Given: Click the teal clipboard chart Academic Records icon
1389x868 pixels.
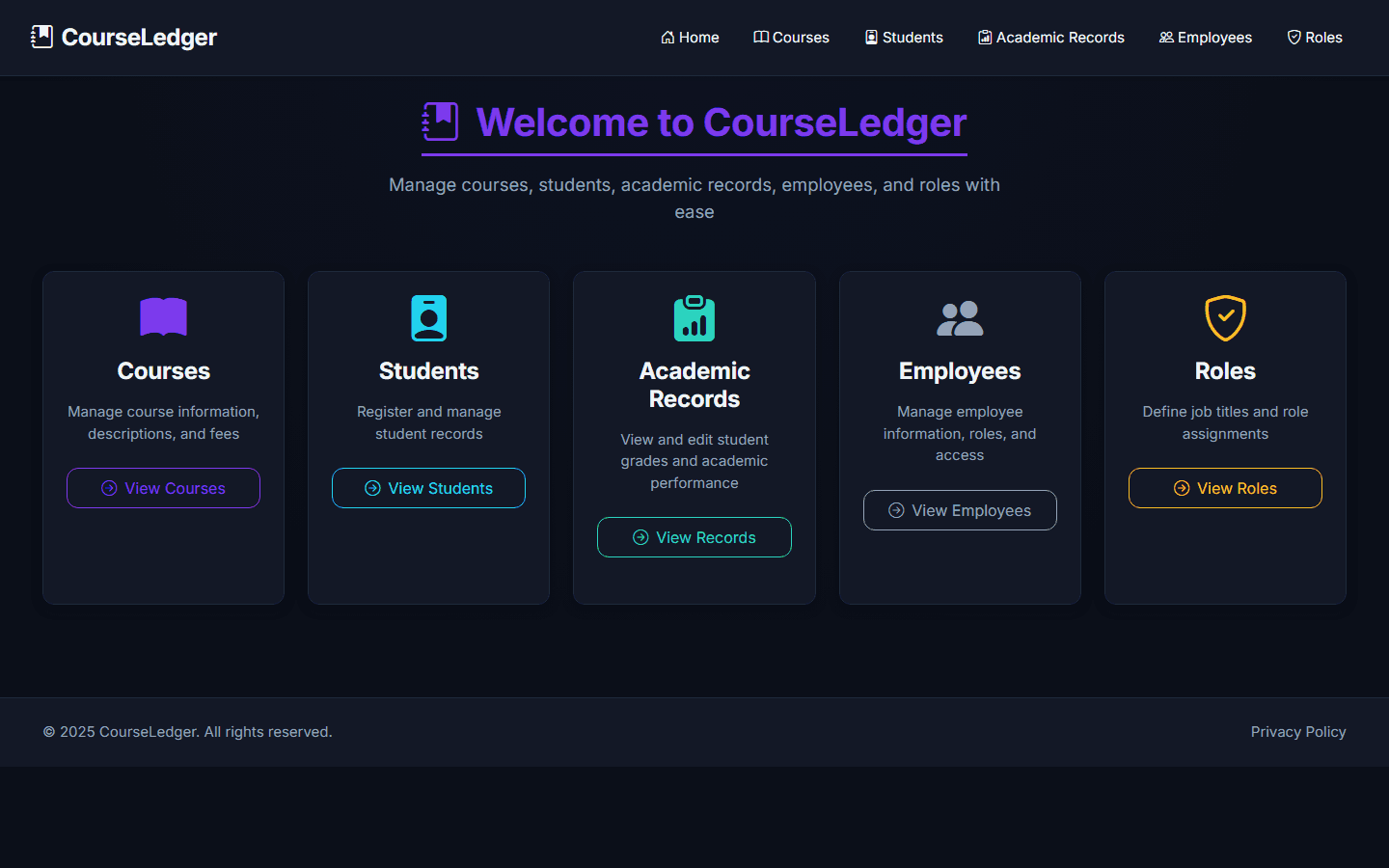Looking at the screenshot, I should tap(694, 318).
